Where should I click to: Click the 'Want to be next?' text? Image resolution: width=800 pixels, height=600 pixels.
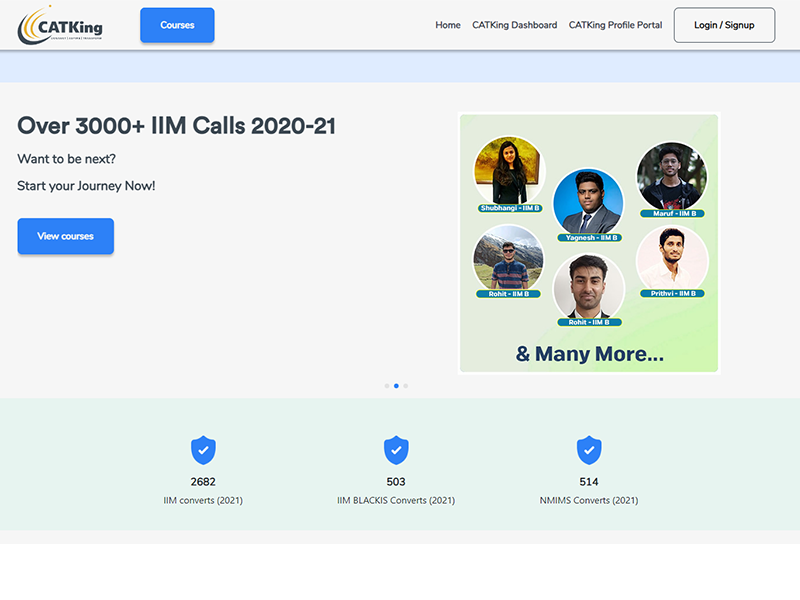tap(66, 159)
